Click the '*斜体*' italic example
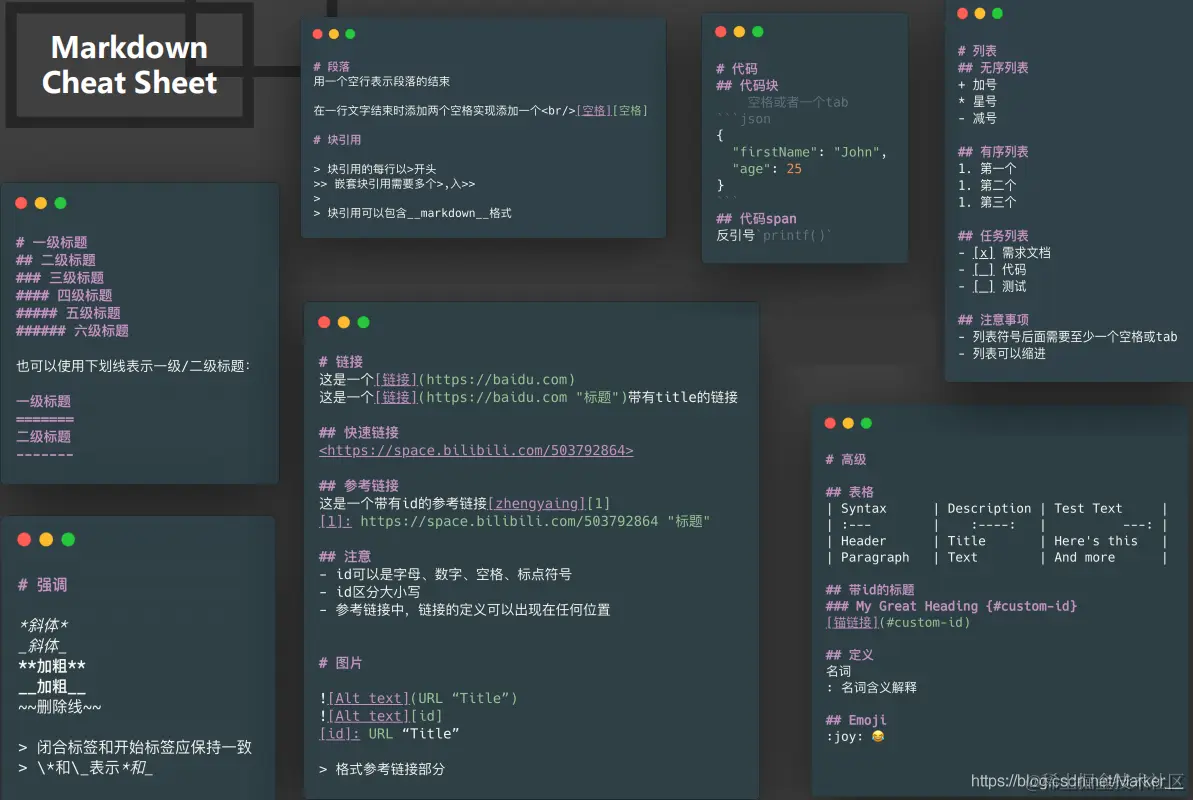1193x800 pixels. point(43,626)
